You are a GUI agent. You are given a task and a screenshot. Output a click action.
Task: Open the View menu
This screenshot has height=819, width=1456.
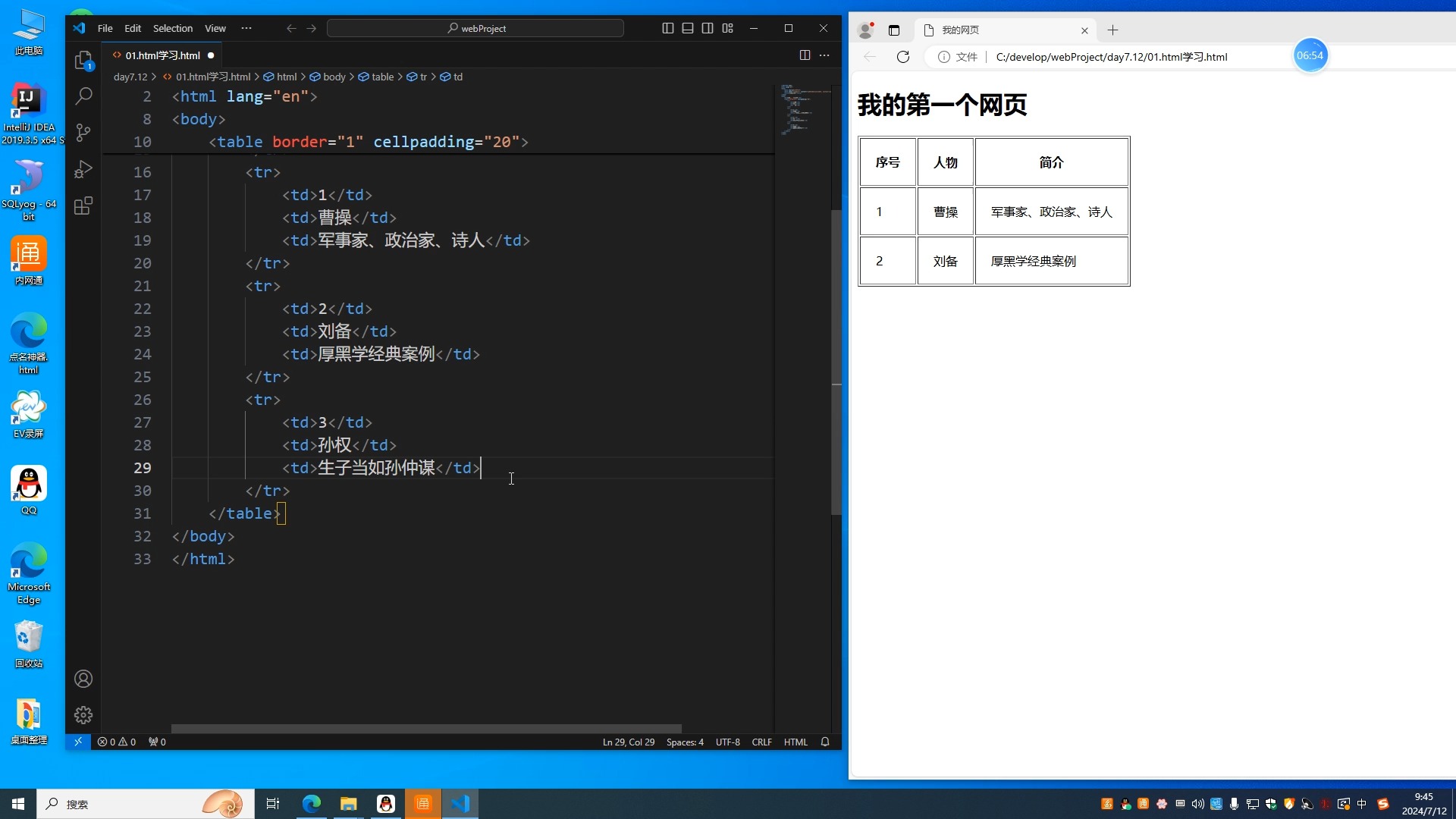[x=215, y=28]
